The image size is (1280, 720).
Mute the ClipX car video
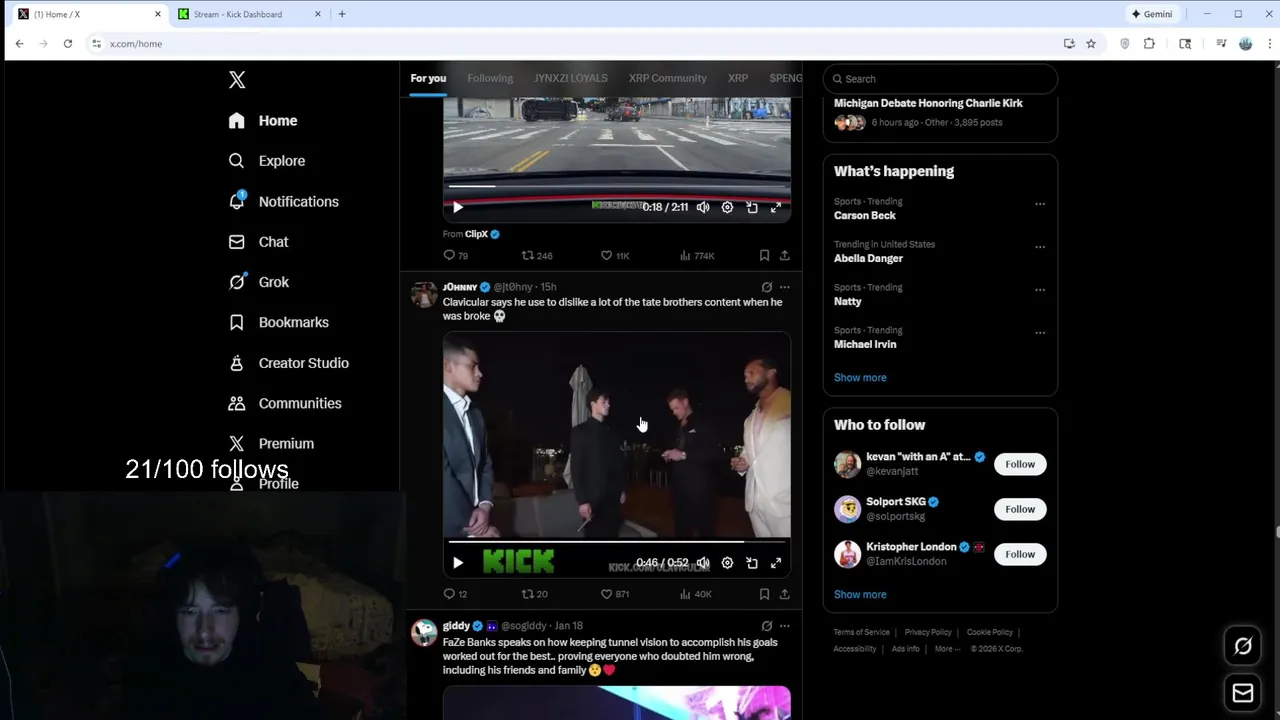coord(703,207)
